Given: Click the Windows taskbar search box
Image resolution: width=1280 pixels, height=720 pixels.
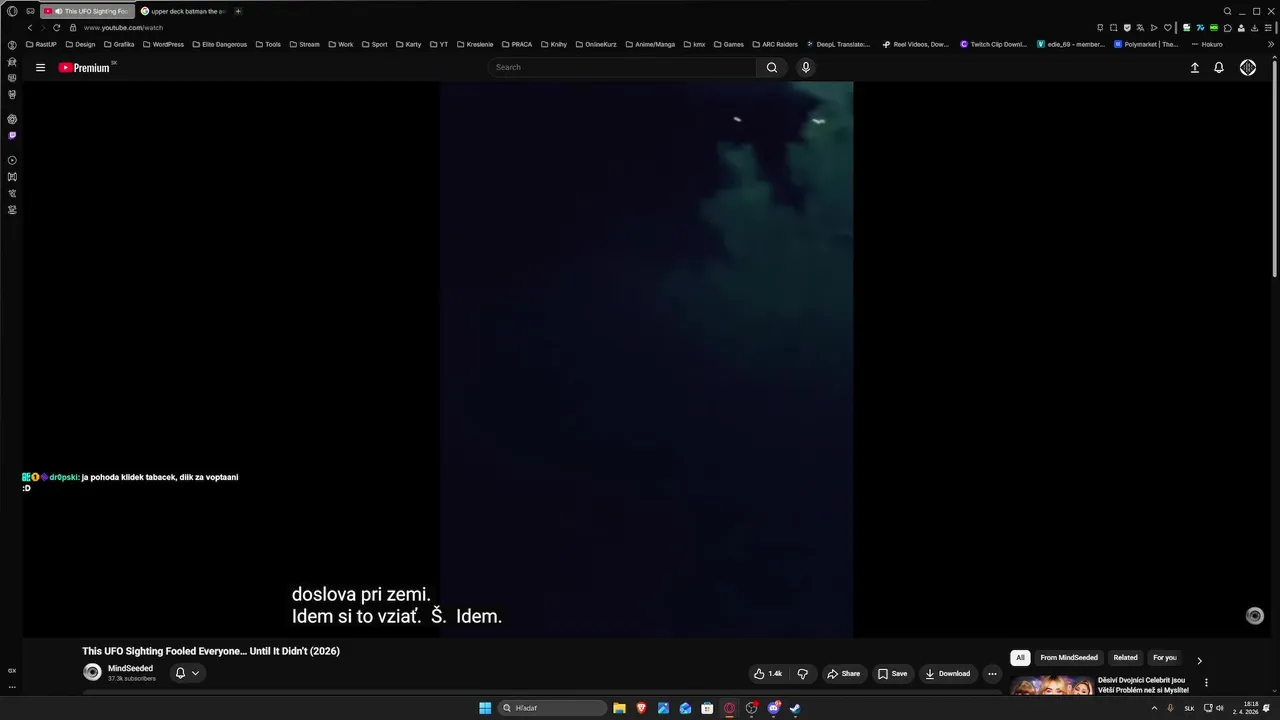Looking at the screenshot, I should click(553, 708).
